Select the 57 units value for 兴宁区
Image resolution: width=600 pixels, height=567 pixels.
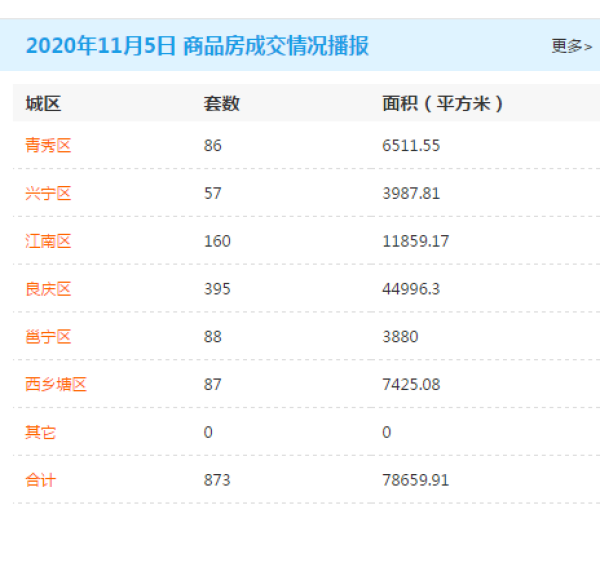point(212,194)
